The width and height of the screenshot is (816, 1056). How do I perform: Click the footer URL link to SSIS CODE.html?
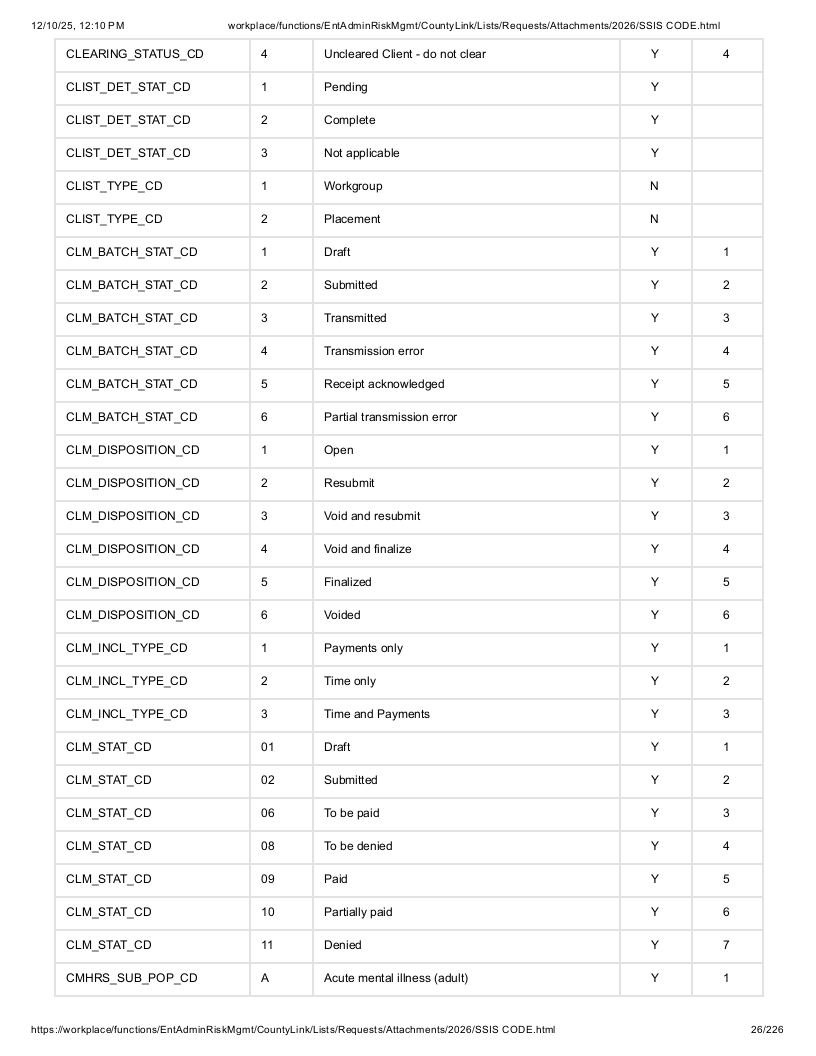tap(293, 1029)
